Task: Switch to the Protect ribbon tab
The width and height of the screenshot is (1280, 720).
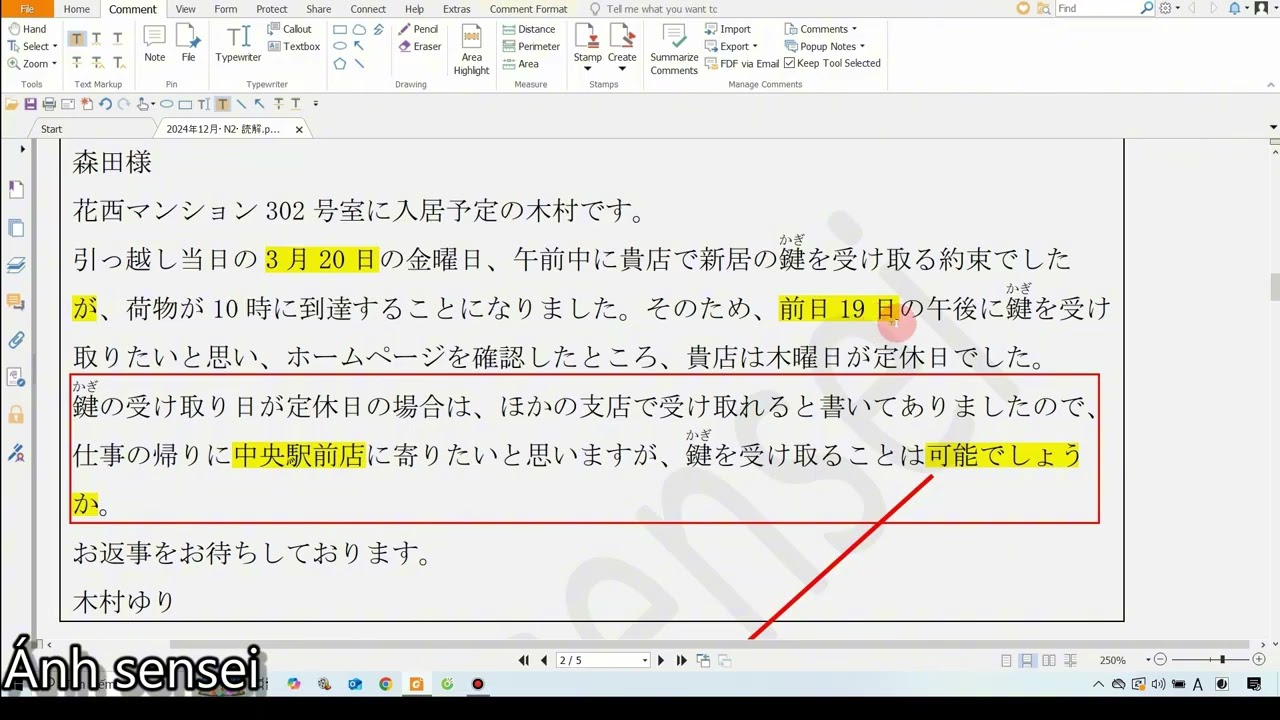Action: (x=271, y=9)
